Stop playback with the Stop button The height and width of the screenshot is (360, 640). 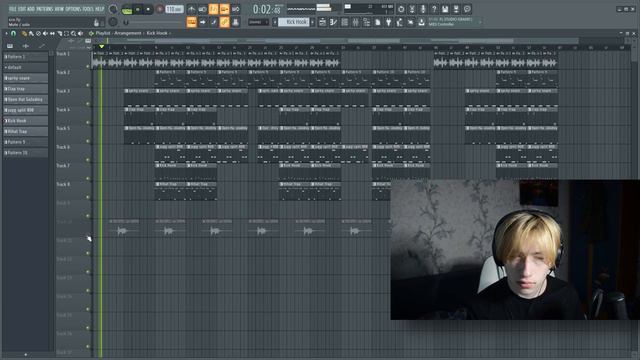148,9
